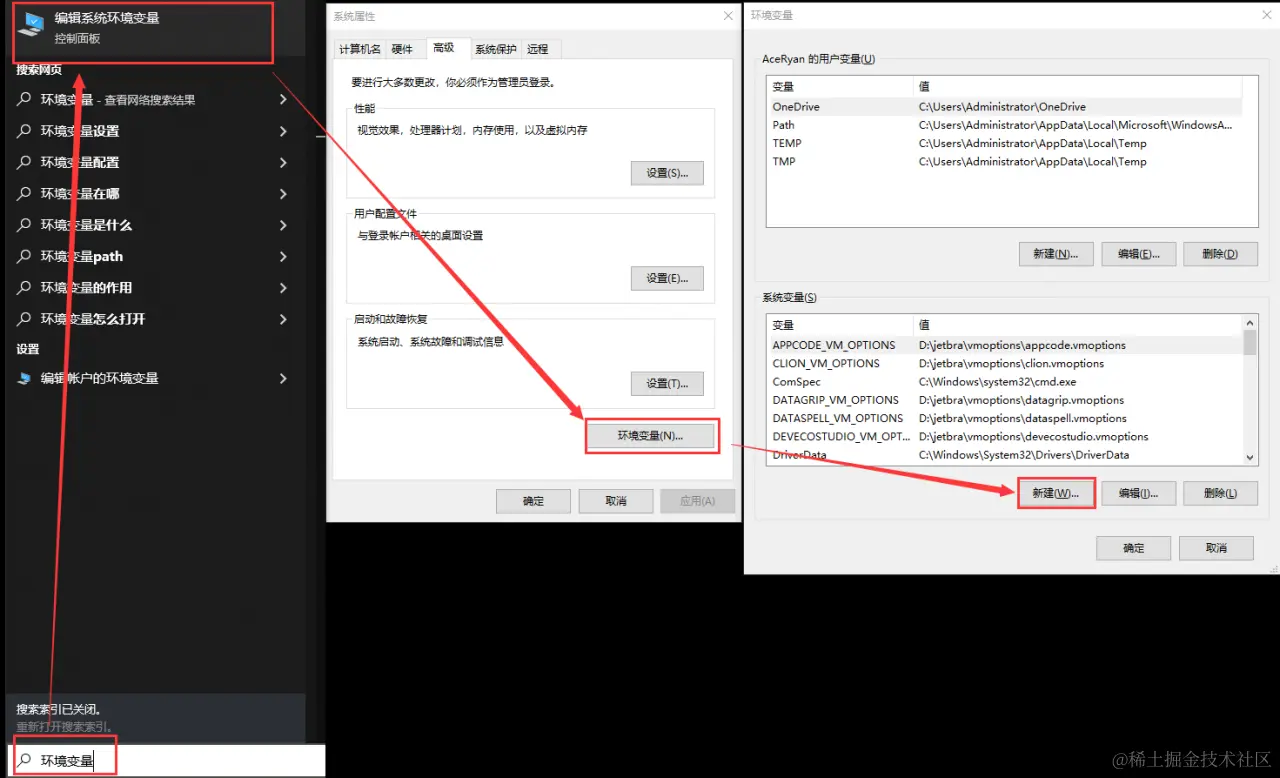Click 设置(T) button under 启动和故障恢复
The height and width of the screenshot is (778, 1280).
(667, 383)
